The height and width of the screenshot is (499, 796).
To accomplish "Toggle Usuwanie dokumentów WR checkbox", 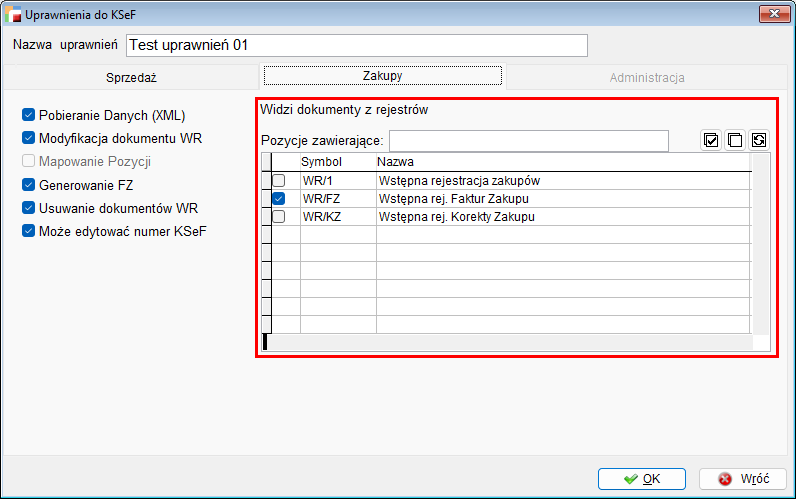I will point(28,208).
